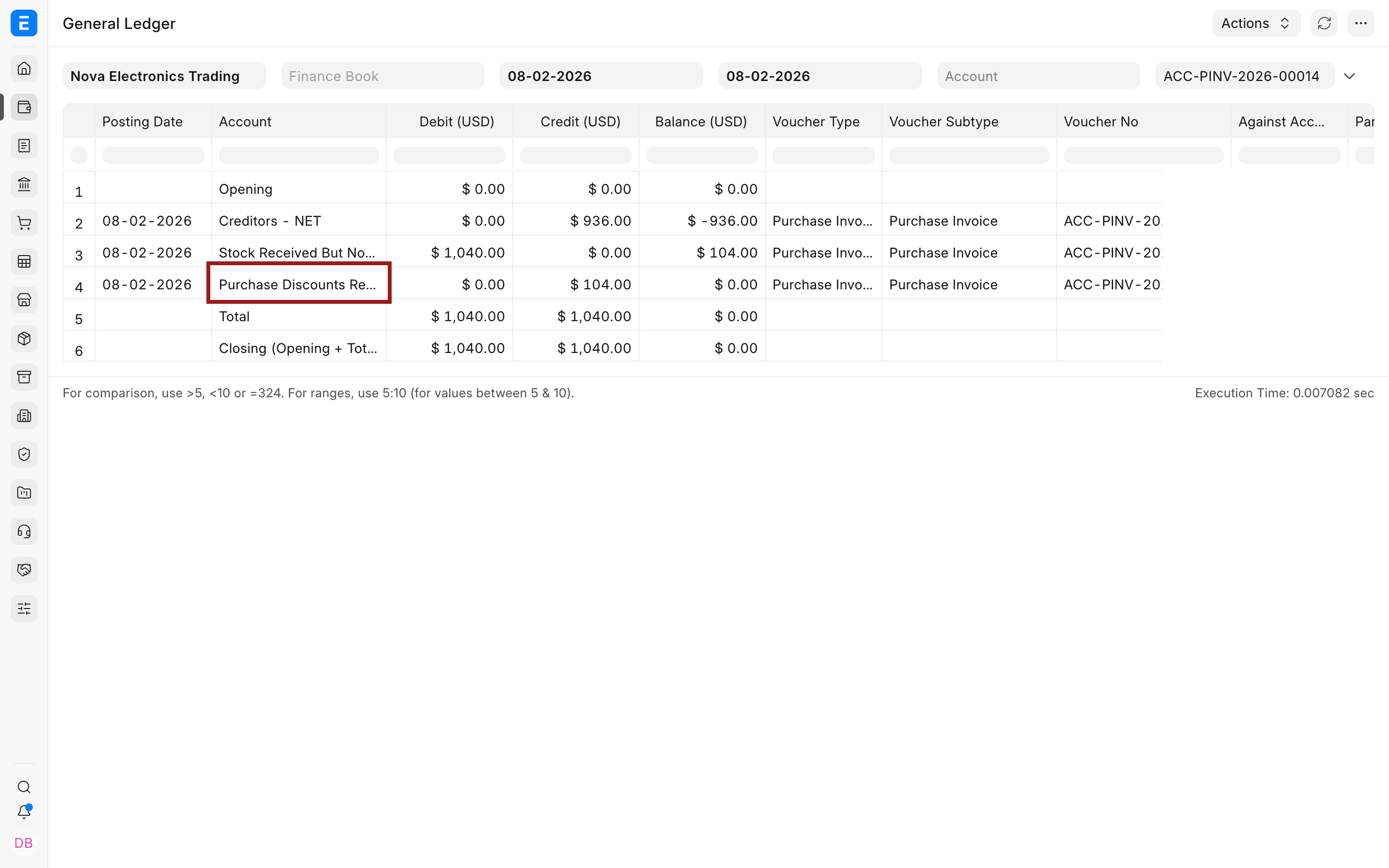Open the shopping cart Buying icon
The image size is (1389, 868).
[x=24, y=223]
